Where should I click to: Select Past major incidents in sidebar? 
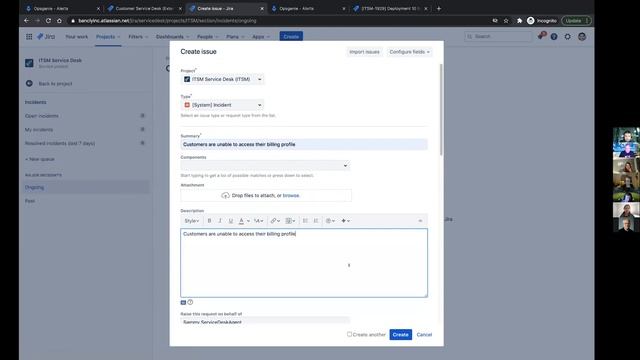click(86, 201)
